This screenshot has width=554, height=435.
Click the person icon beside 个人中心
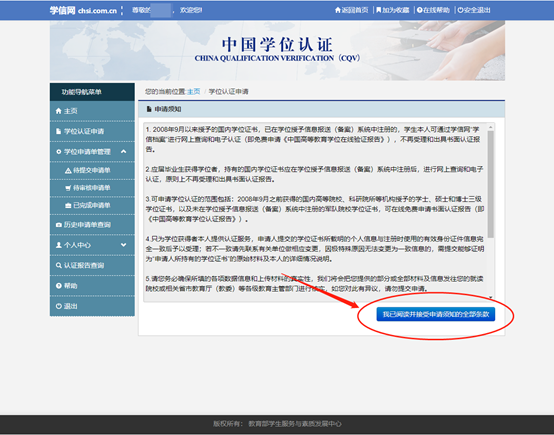click(59, 245)
